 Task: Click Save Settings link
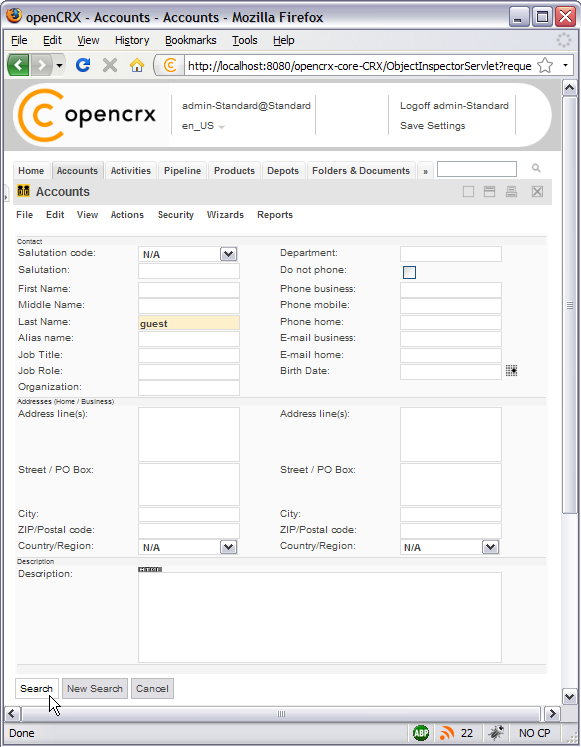point(432,126)
